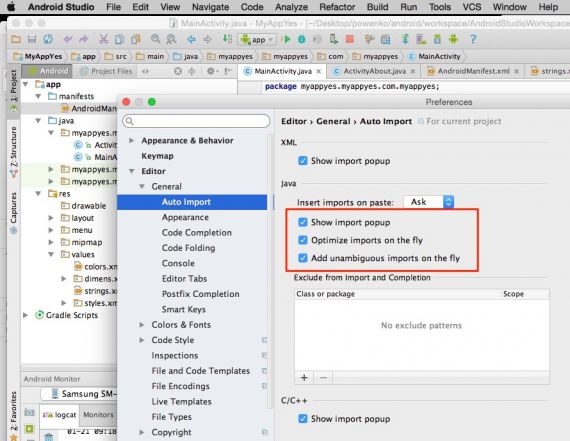Click the Replace toolbar icon
570x441 pixels.
coord(171,39)
